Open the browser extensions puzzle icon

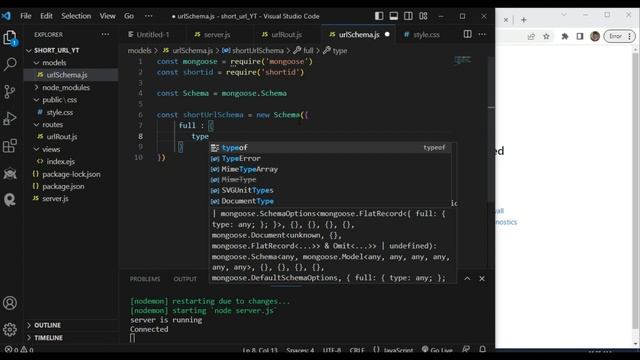565,36
